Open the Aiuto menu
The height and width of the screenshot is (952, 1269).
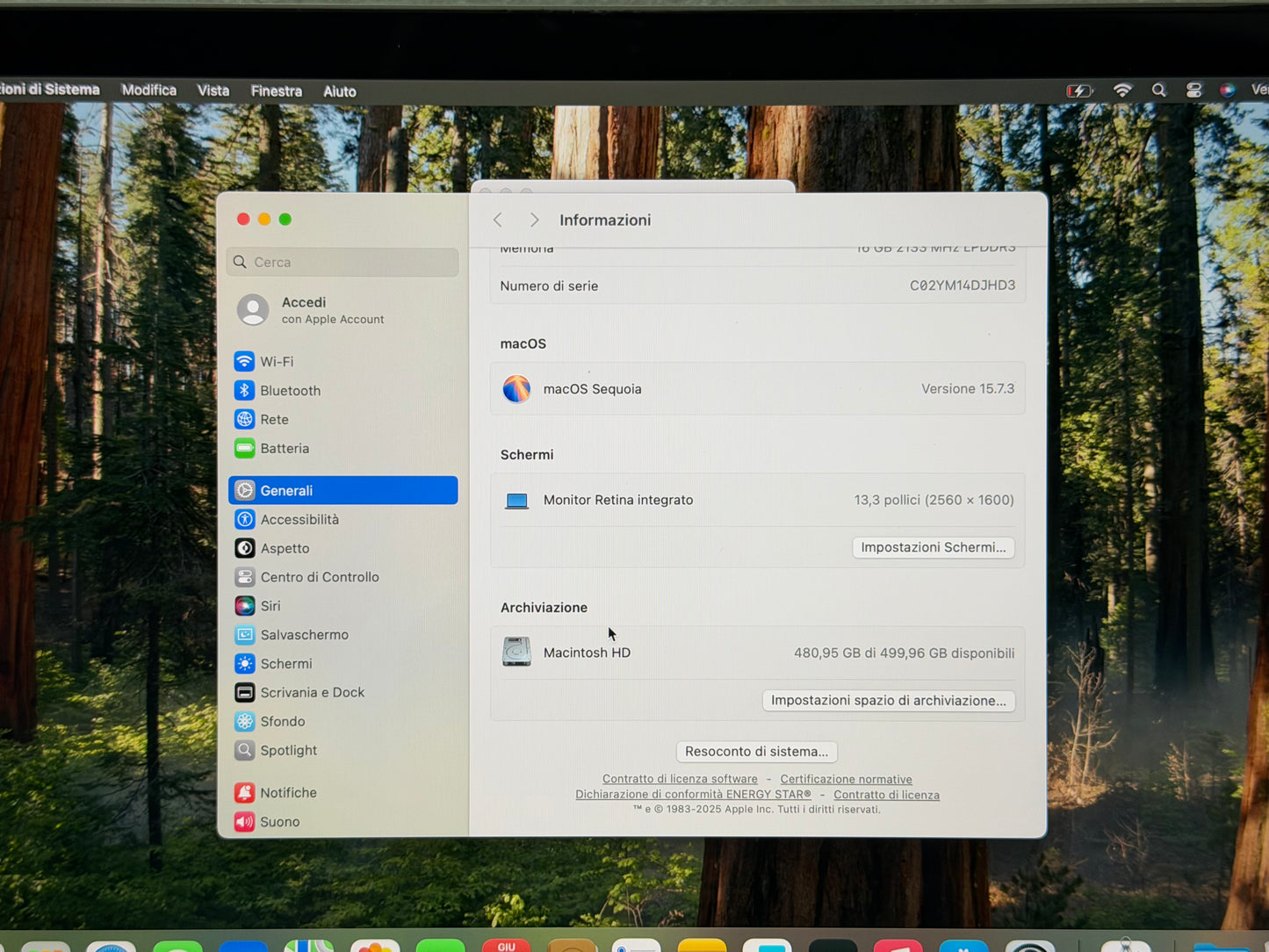pyautogui.click(x=340, y=91)
